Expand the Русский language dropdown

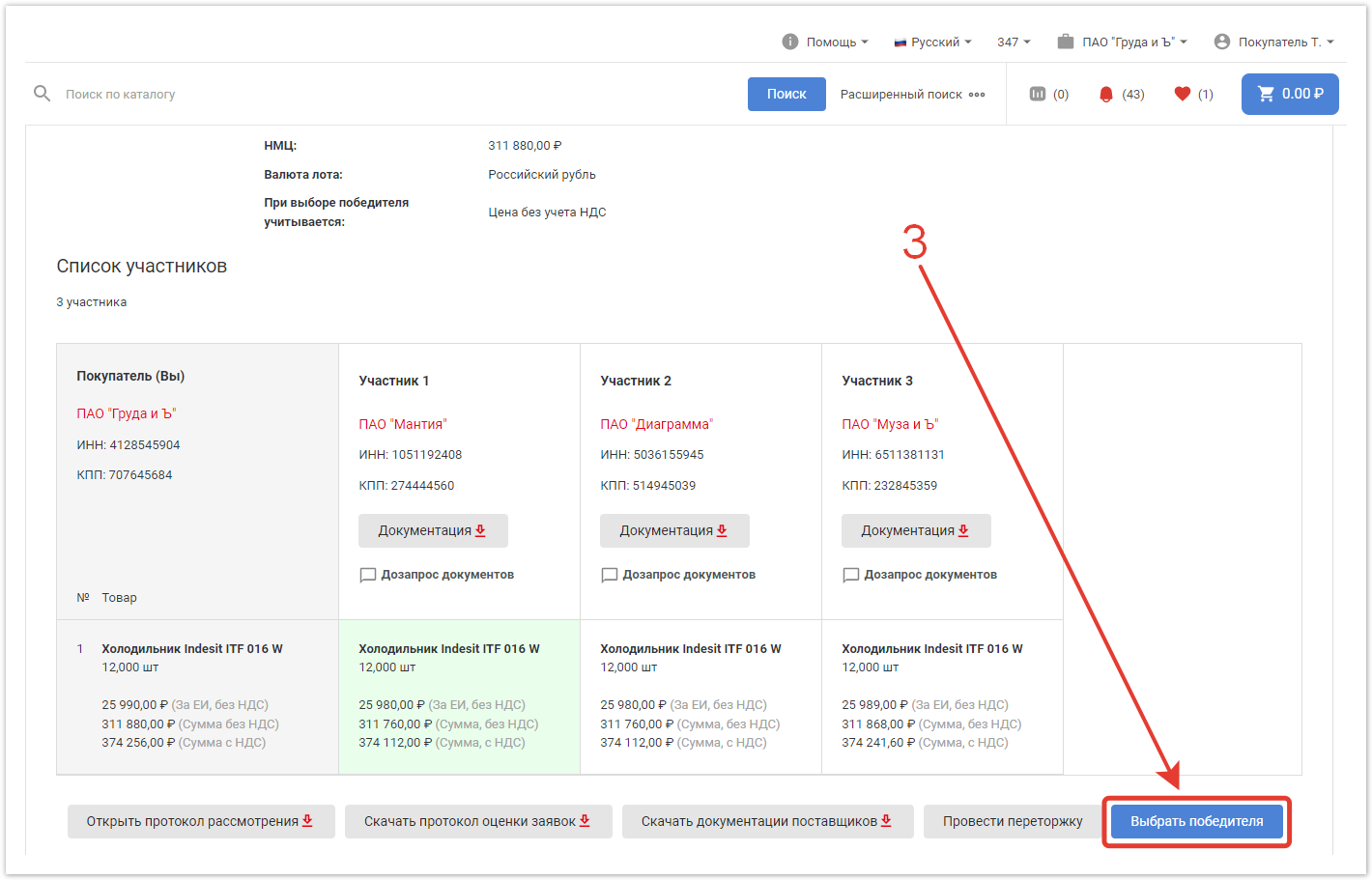click(x=933, y=42)
